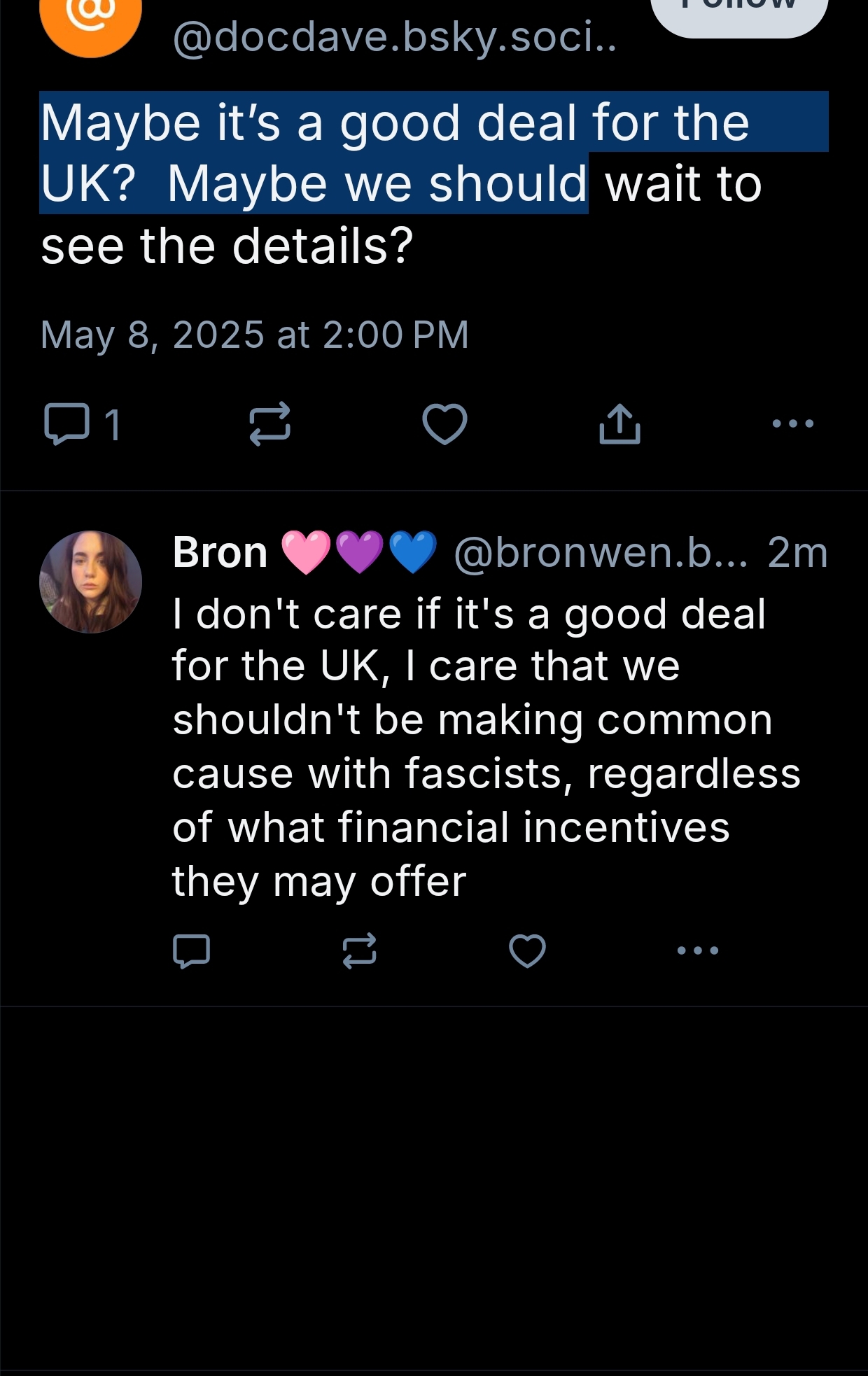Tap the @bronwen.b... handle
This screenshot has height=1376, width=868.
tap(601, 552)
